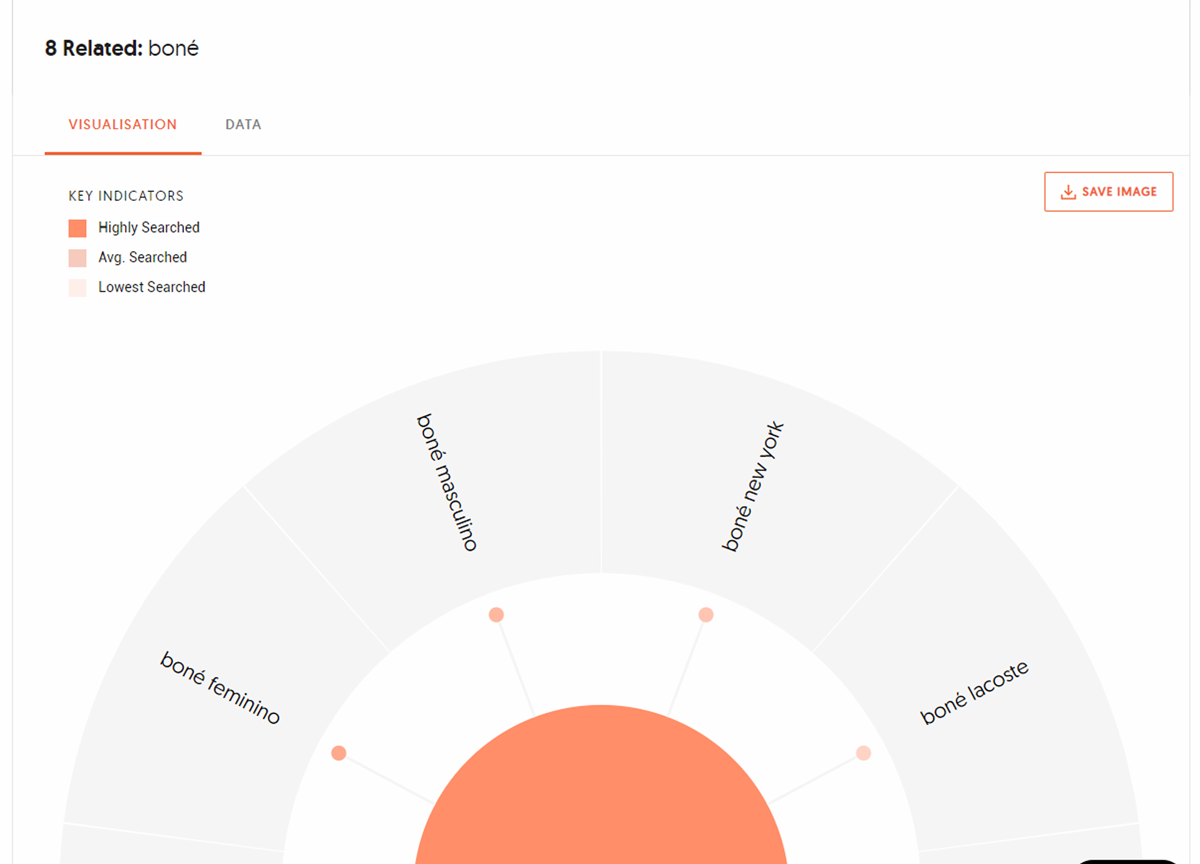Switch to the DATA tab
The width and height of the screenshot is (1200, 864).
[x=243, y=125]
